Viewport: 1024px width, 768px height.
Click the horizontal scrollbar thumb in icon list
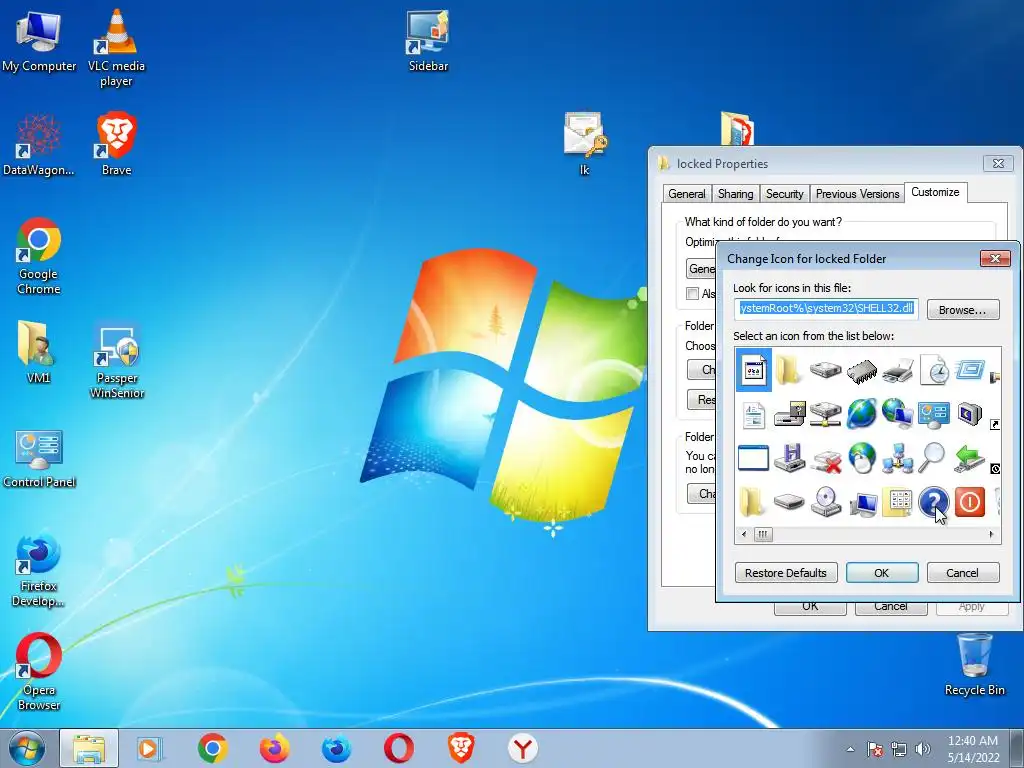tap(763, 534)
